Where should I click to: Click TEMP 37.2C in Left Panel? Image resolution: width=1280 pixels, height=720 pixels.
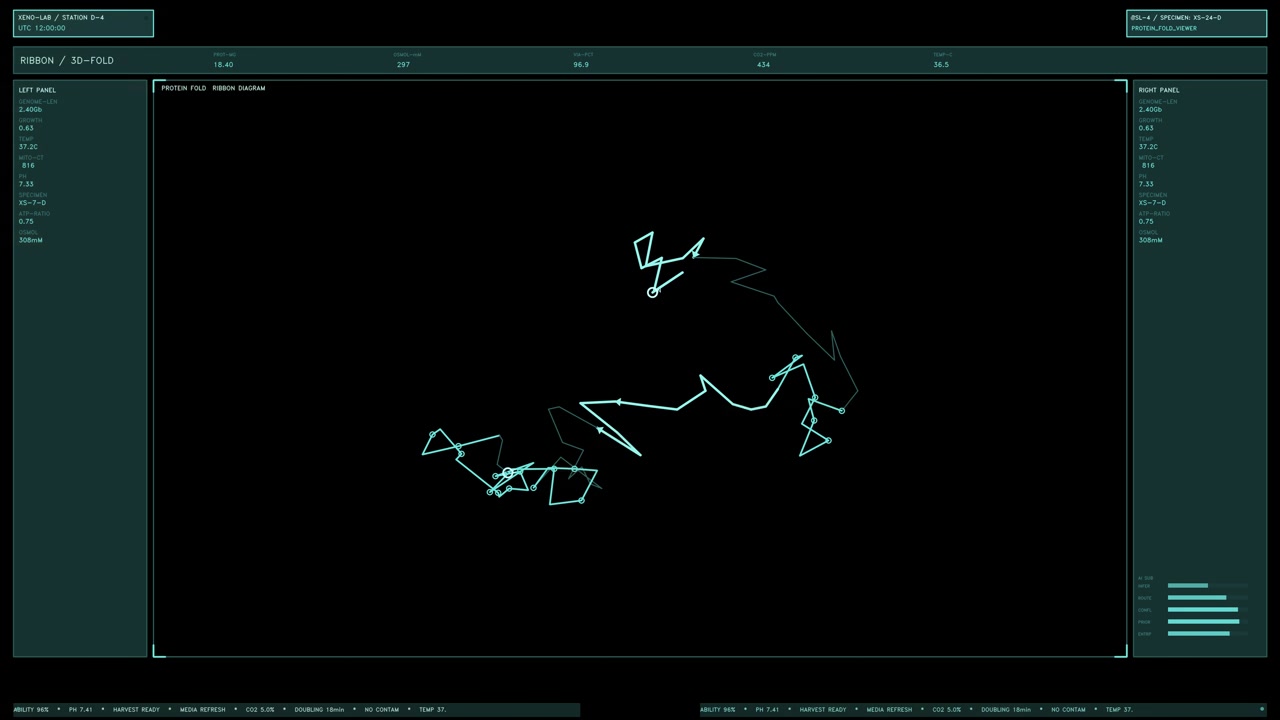click(x=28, y=143)
